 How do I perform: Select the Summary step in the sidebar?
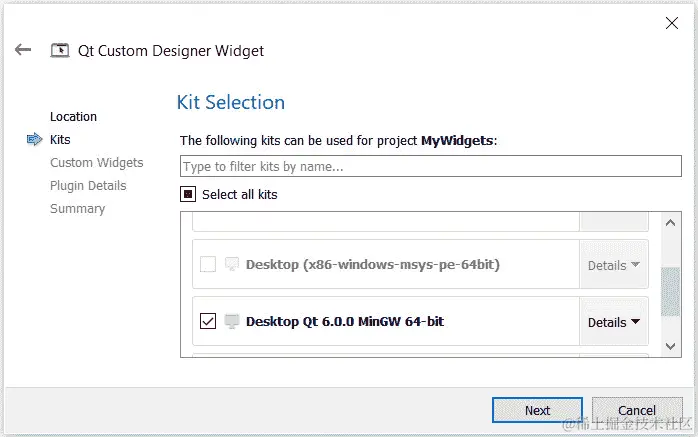click(77, 209)
